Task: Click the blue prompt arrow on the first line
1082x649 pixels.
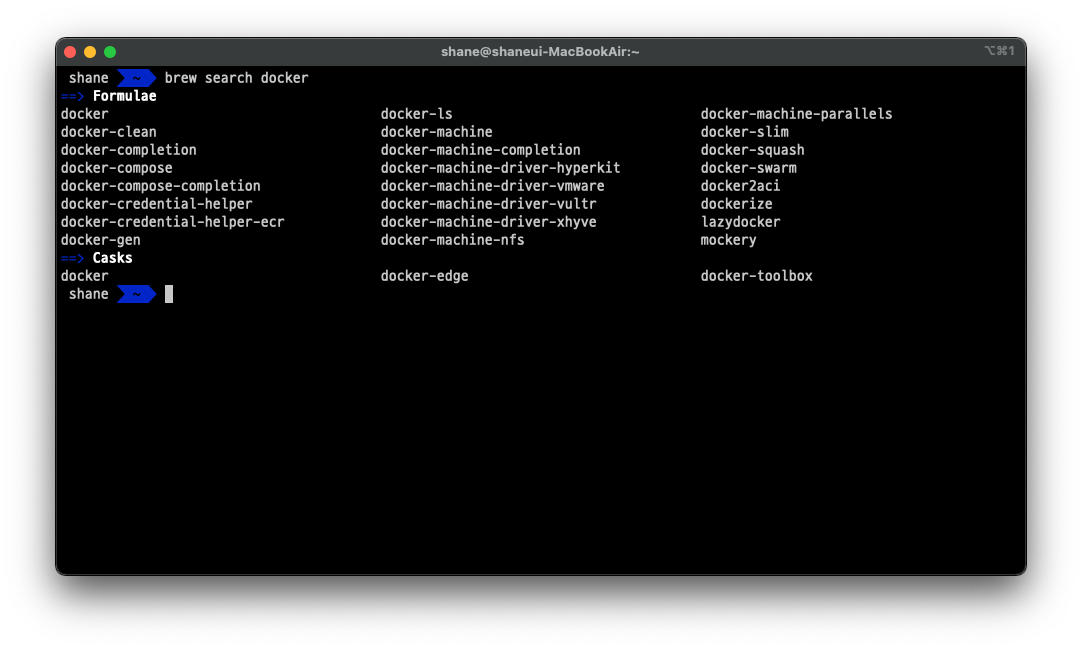Action: coord(137,78)
